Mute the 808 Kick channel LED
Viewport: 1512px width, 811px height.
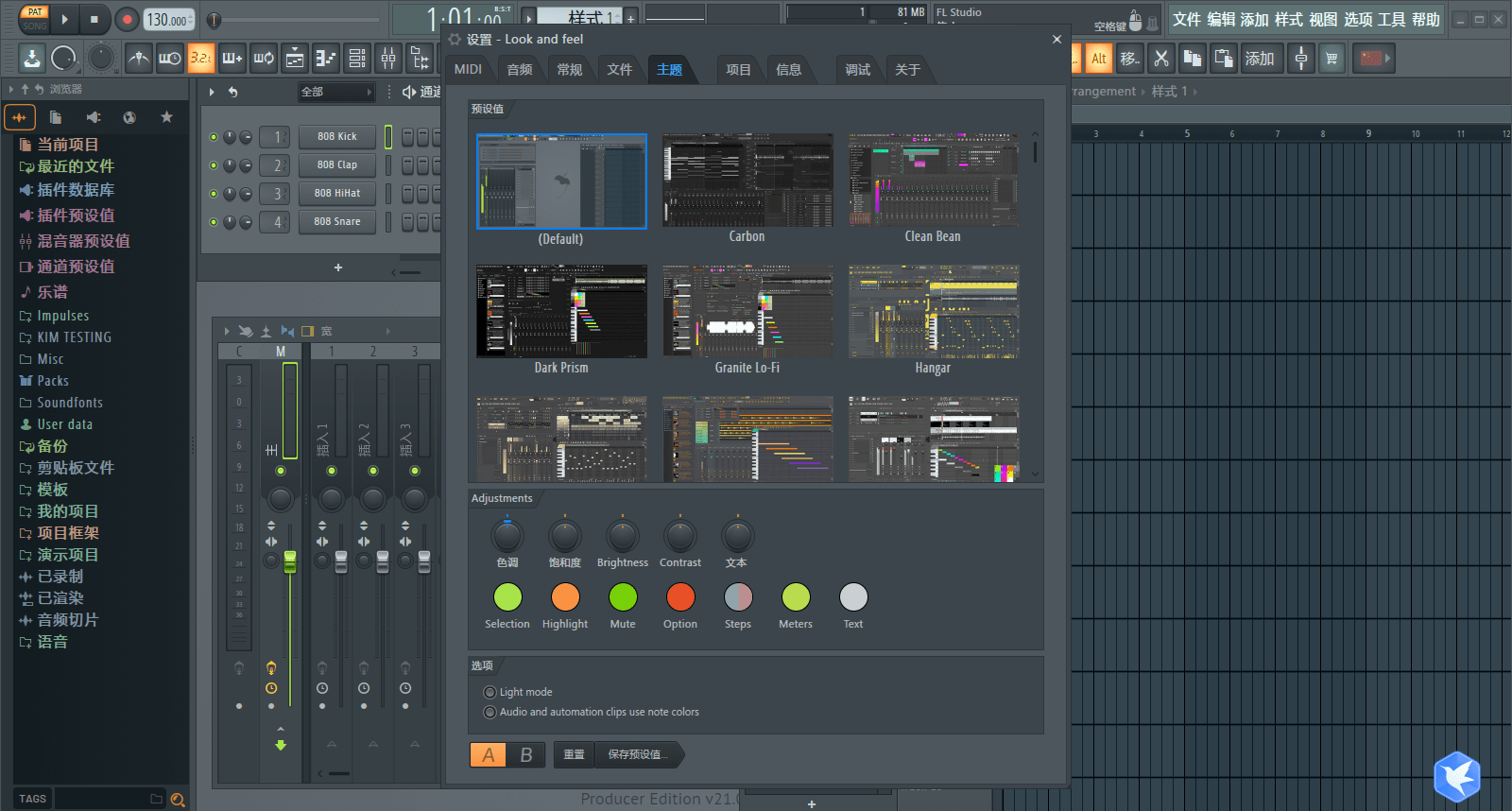click(x=214, y=137)
